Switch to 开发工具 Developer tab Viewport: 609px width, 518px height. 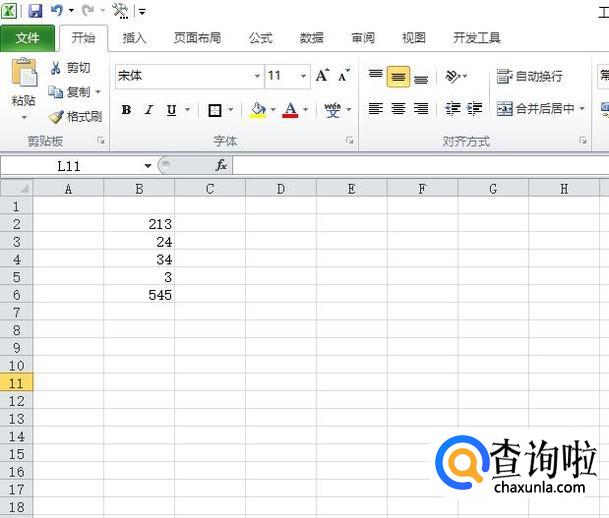coord(477,38)
